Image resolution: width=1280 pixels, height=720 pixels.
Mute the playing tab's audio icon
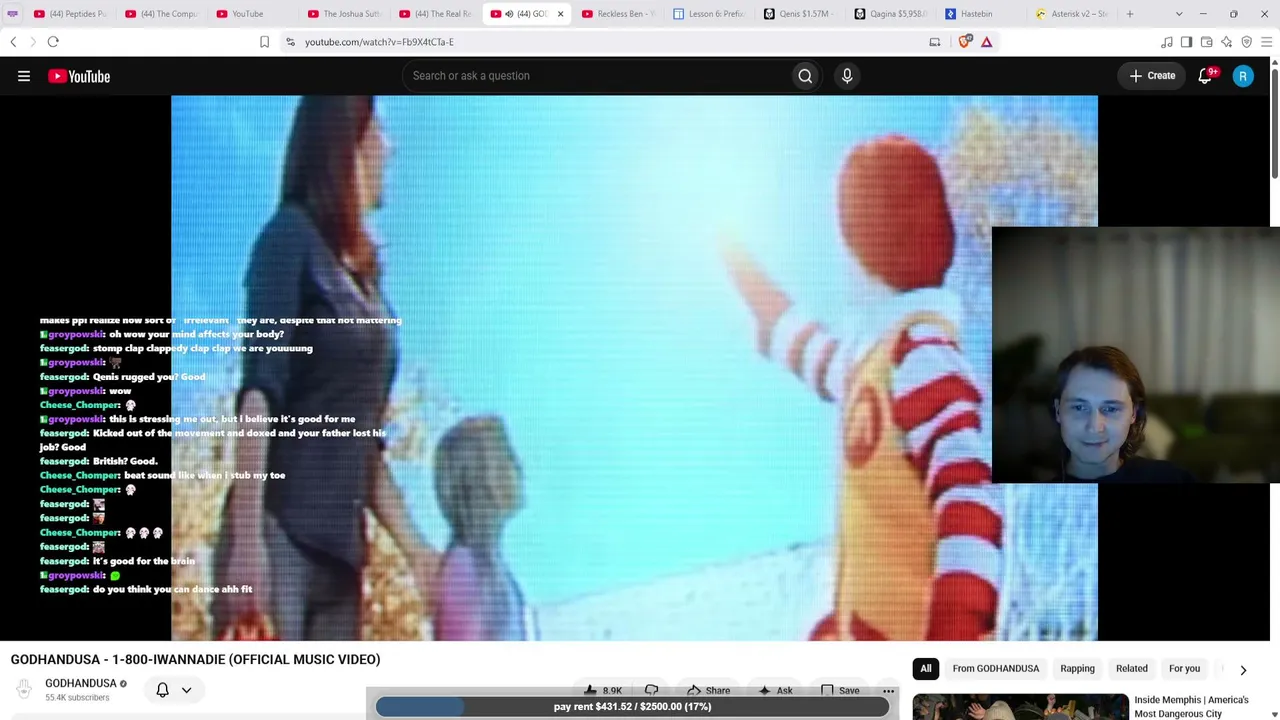click(509, 14)
